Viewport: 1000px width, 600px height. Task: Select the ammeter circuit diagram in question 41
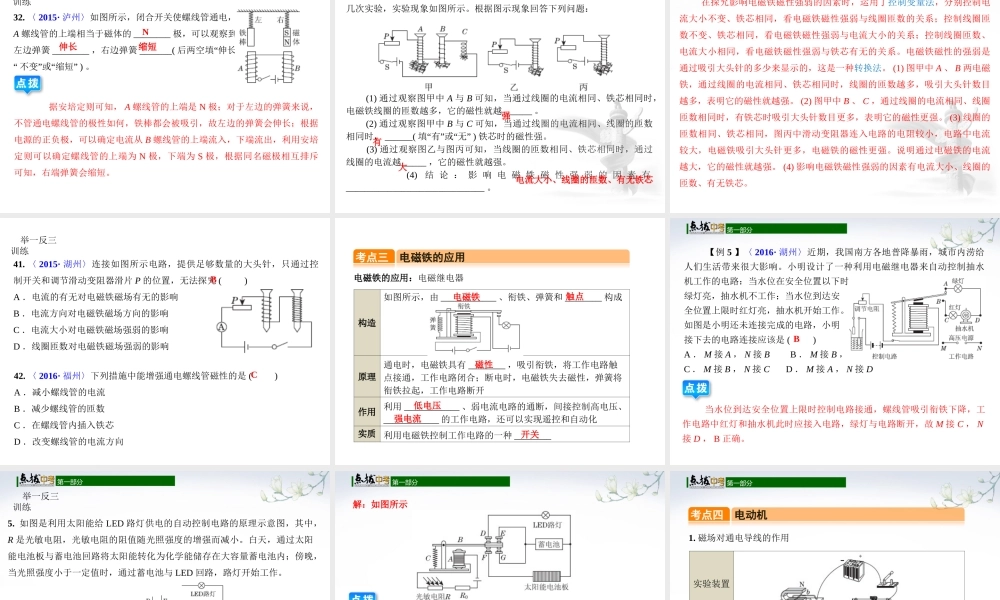[x=267, y=319]
